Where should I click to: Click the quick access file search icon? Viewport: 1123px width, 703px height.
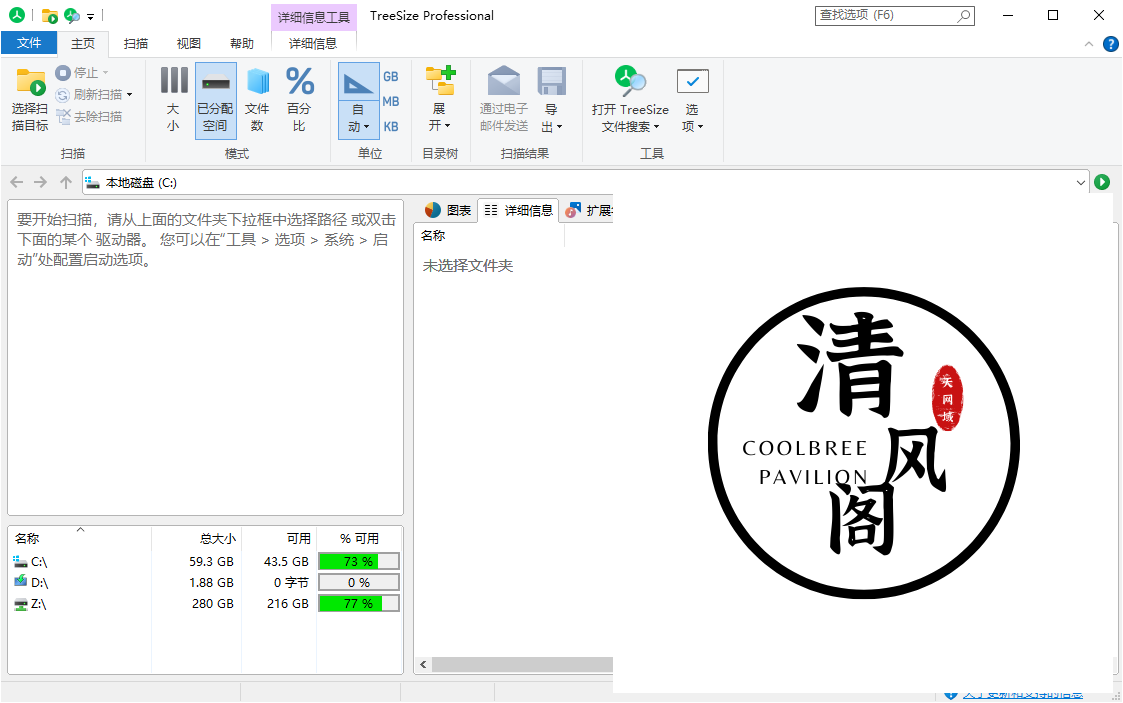click(72, 16)
